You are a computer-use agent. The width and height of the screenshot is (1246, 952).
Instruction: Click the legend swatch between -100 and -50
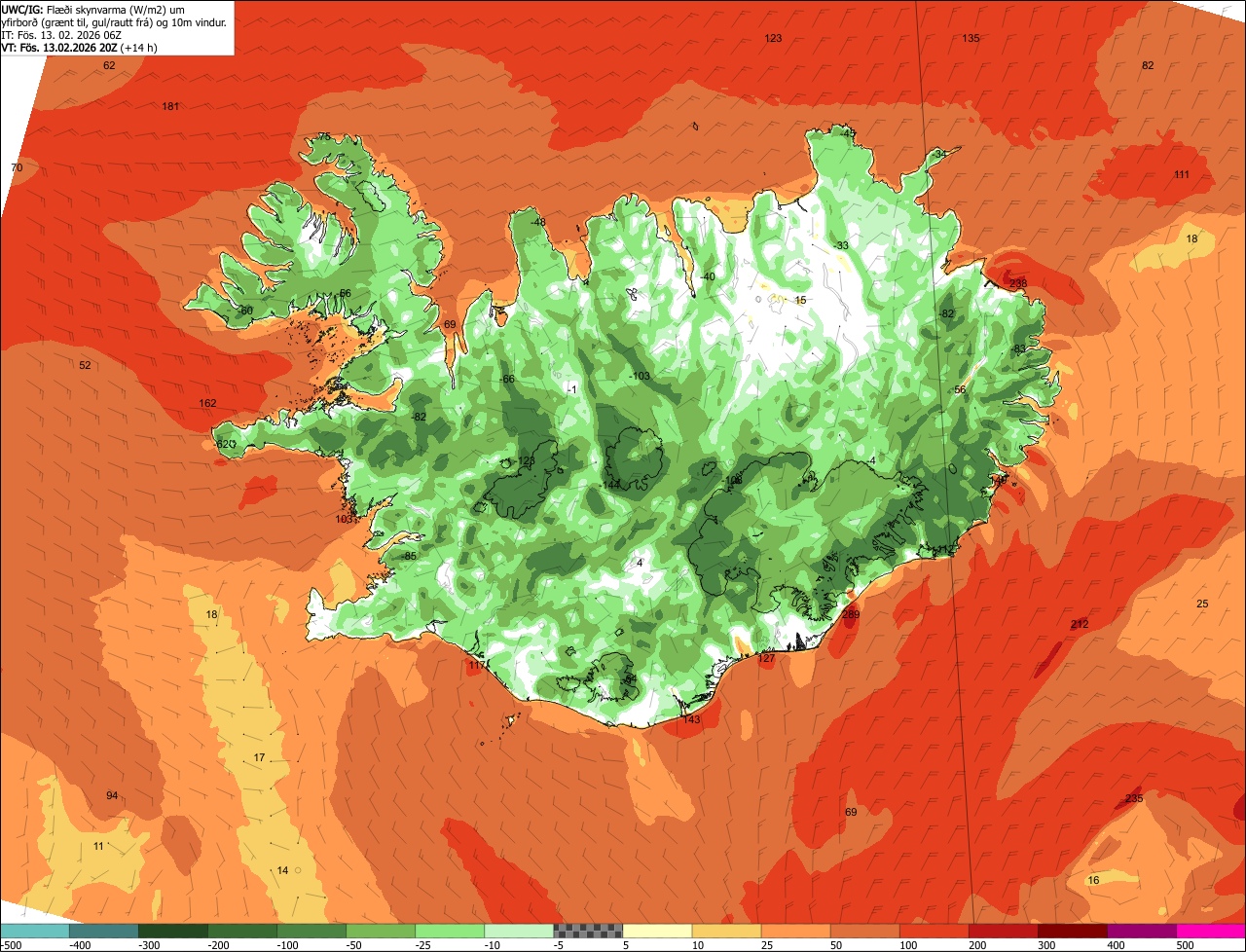(x=311, y=931)
